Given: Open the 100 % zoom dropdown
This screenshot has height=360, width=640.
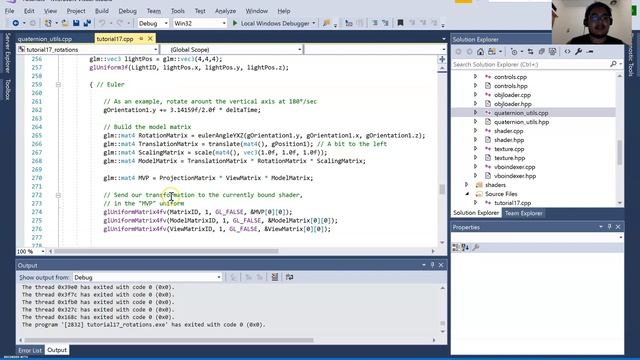Looking at the screenshot, I should coord(43,251).
